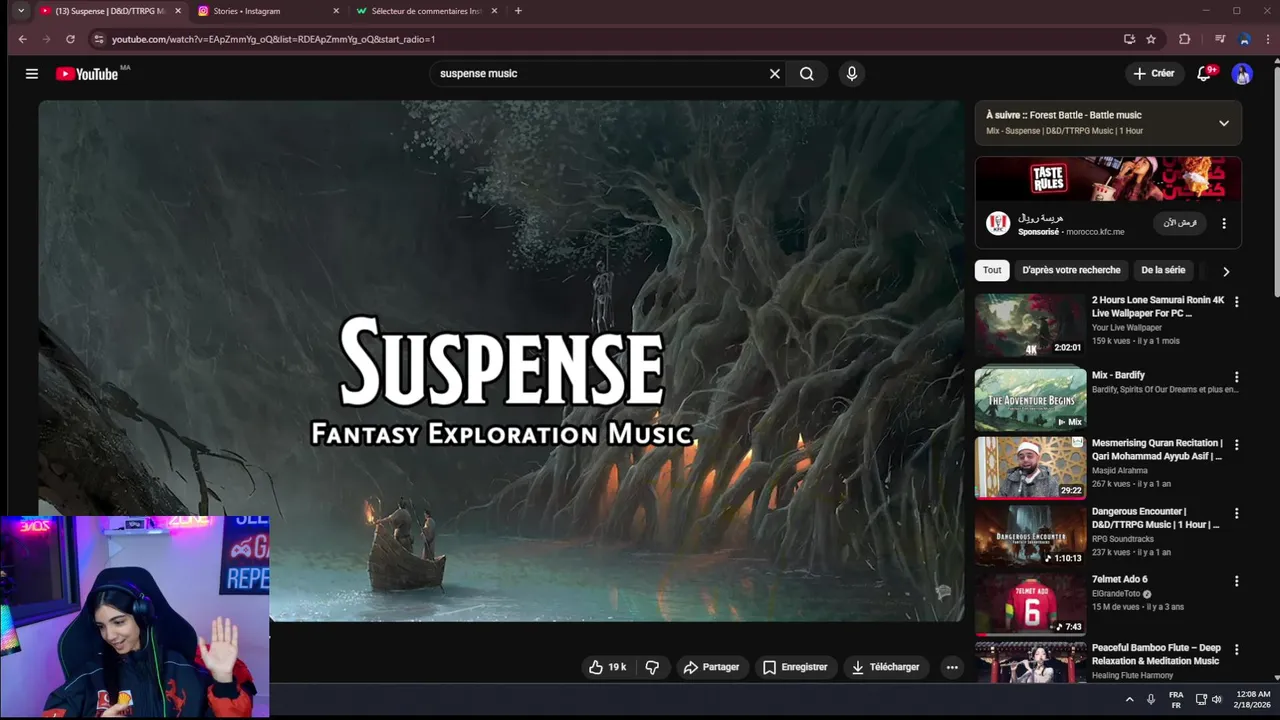
Task: Click inside the Suspense video player
Action: coord(501,361)
